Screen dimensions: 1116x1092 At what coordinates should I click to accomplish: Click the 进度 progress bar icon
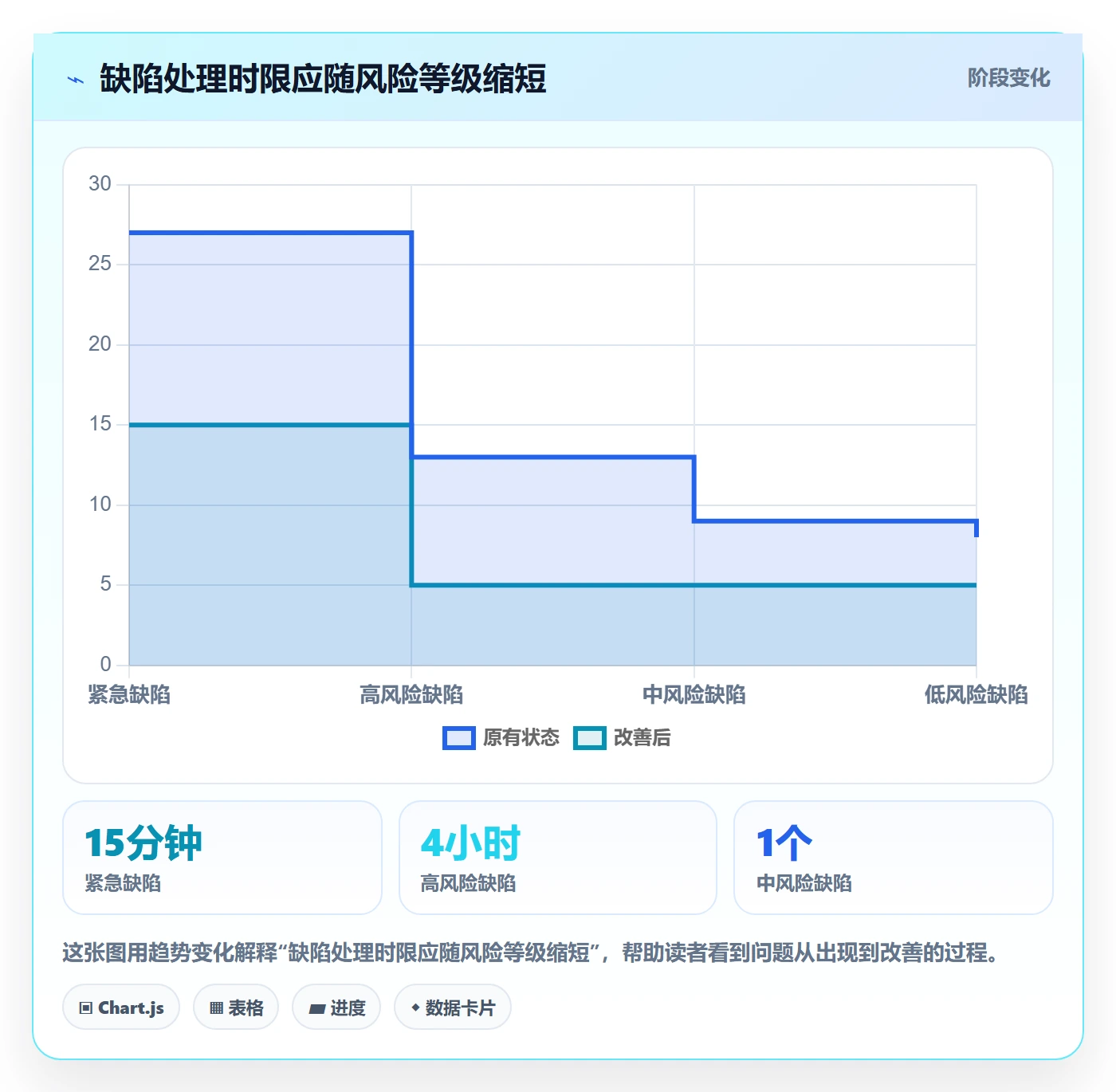pos(316,1009)
